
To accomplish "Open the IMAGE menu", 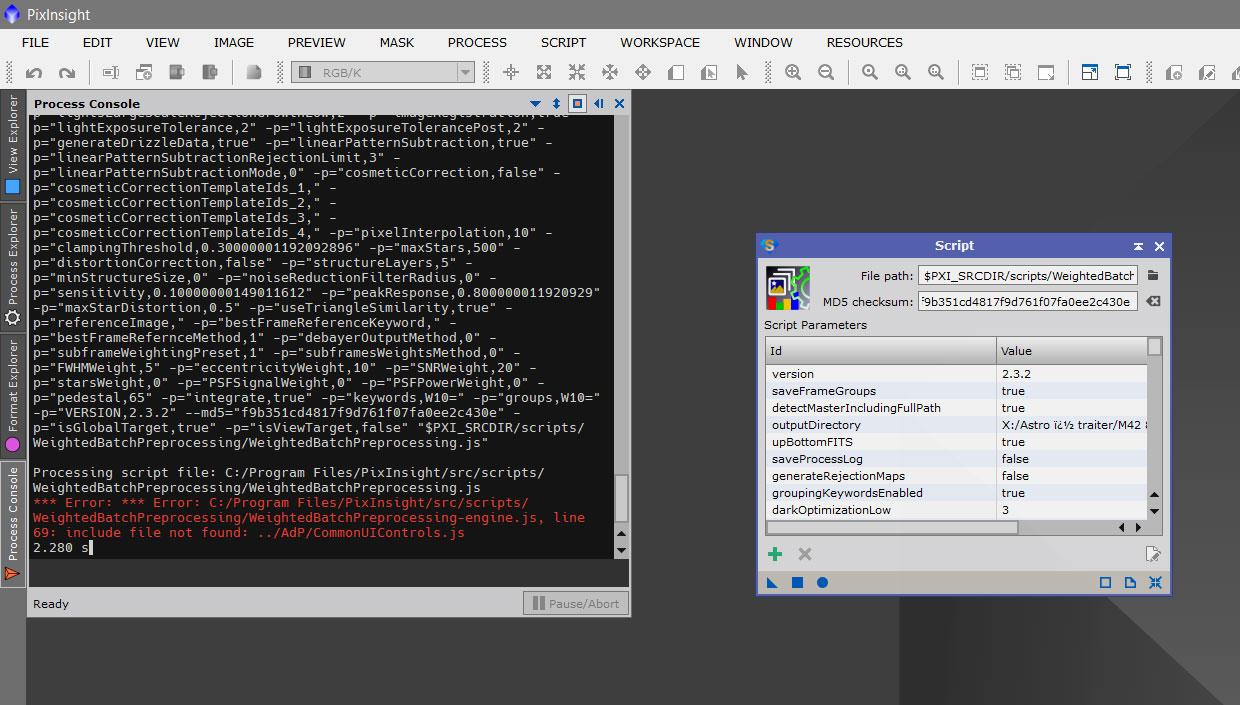I will click(234, 42).
